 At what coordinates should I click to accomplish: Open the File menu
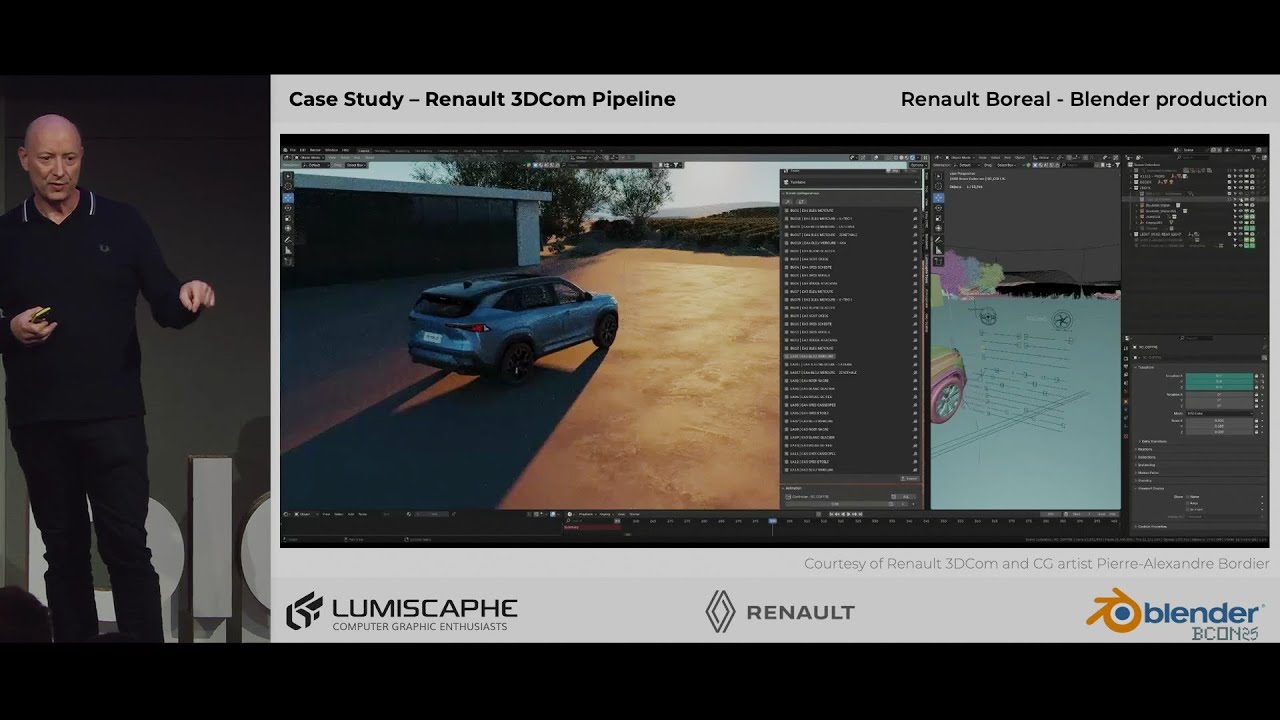click(293, 150)
